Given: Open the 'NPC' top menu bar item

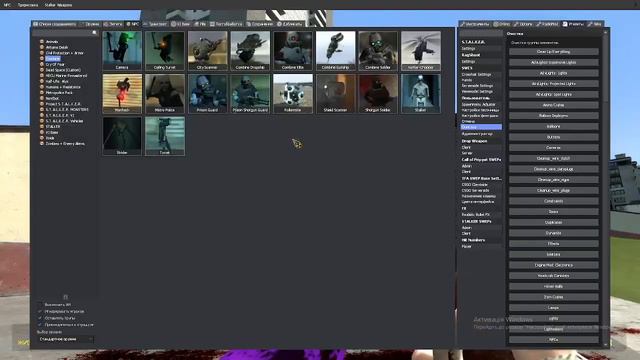Looking at the screenshot, I should click(7, 5).
